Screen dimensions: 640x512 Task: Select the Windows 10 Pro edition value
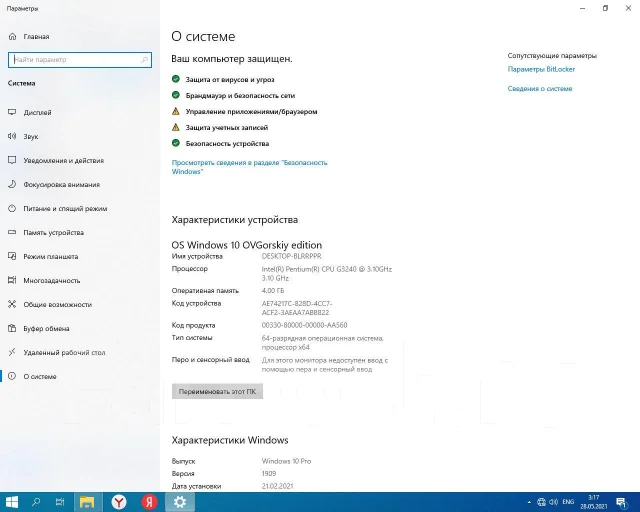tap(286, 461)
